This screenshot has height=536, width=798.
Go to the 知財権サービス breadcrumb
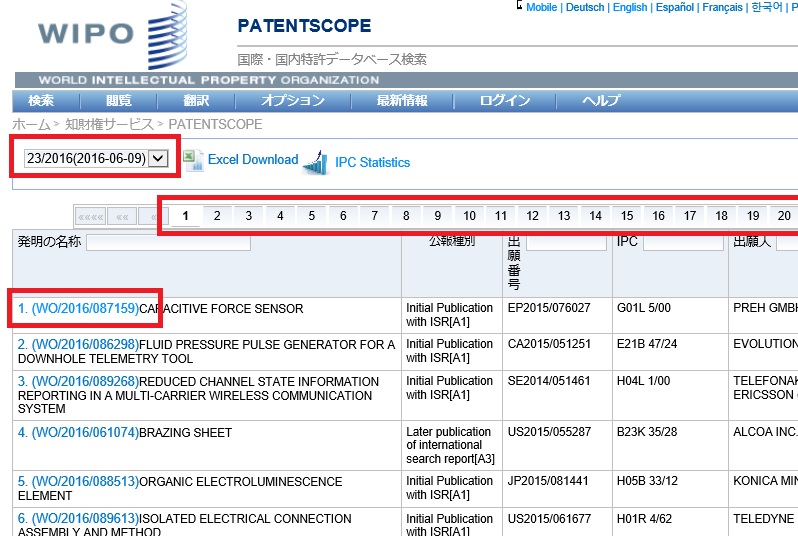click(109, 124)
